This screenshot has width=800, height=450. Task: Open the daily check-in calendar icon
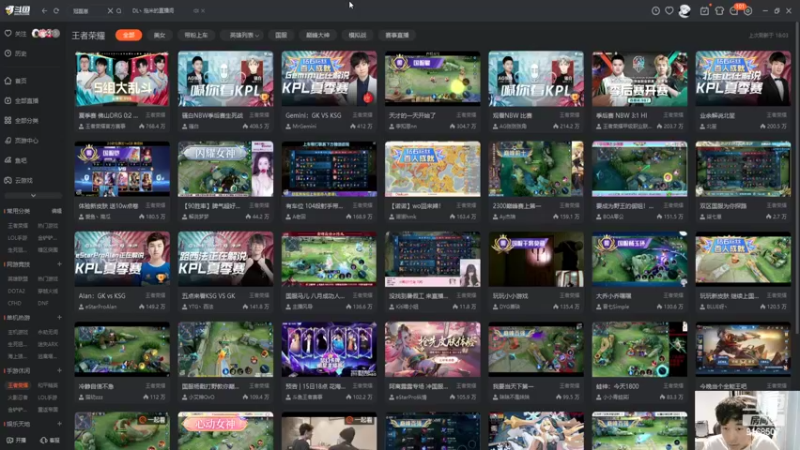704,11
